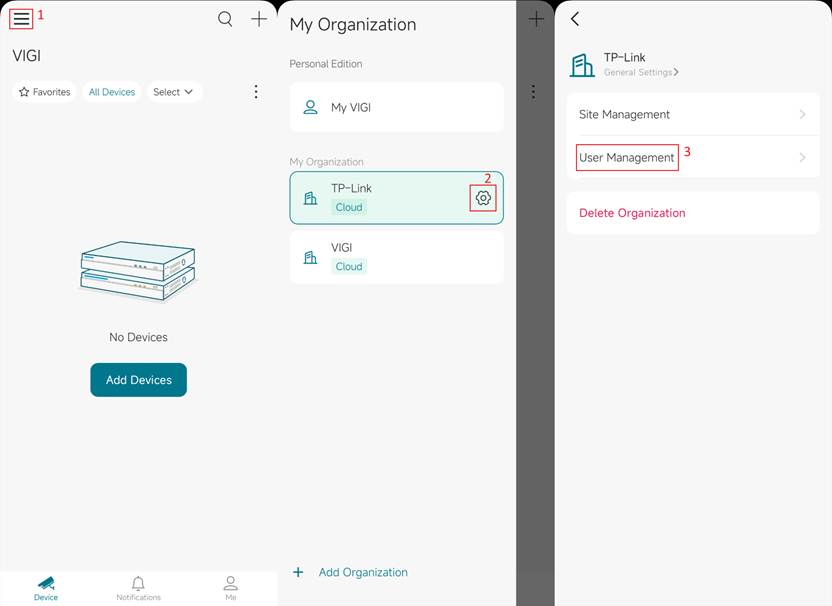Expand the Select dropdown
This screenshot has height=606, width=832.
174,92
